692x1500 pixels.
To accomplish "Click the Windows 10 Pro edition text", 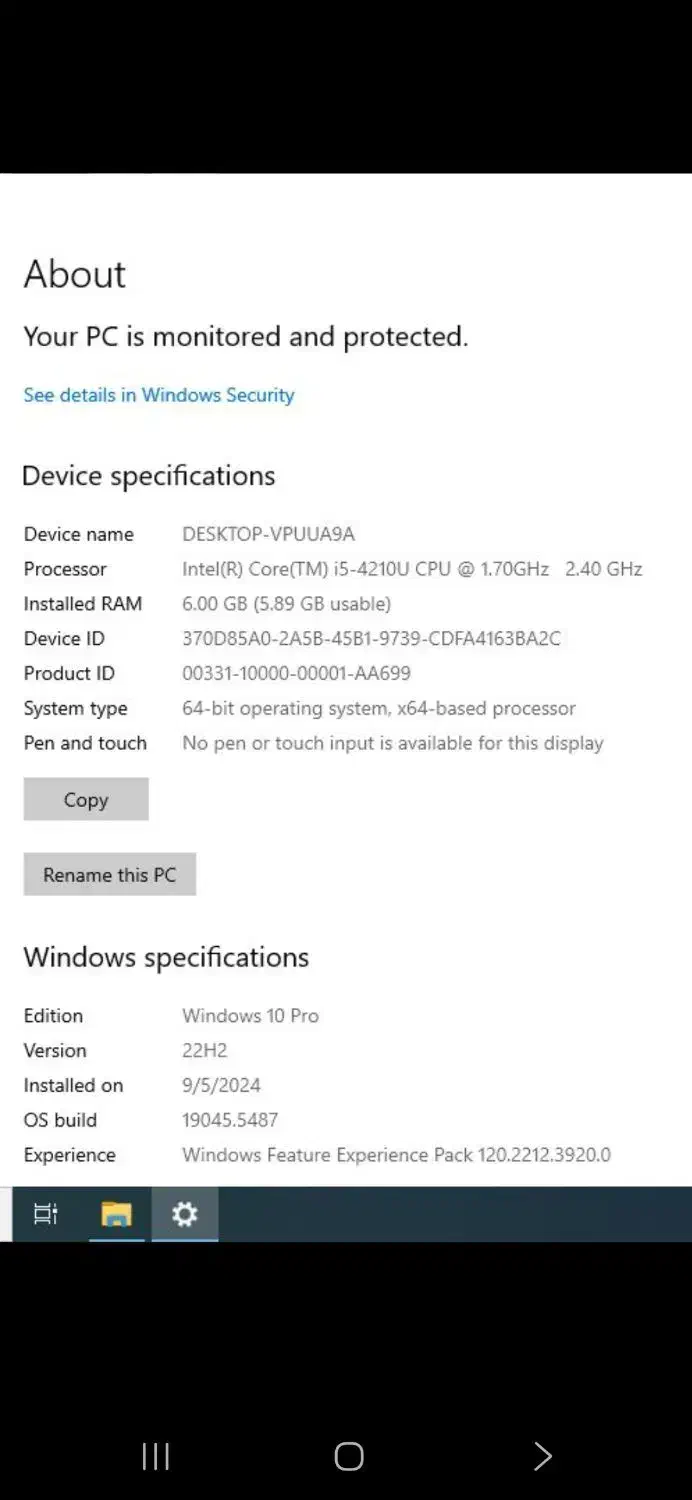I will (x=250, y=1016).
